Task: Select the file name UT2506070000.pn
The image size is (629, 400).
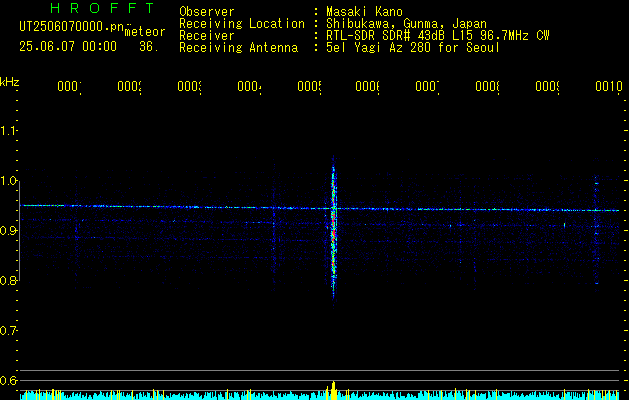Action: [72, 26]
